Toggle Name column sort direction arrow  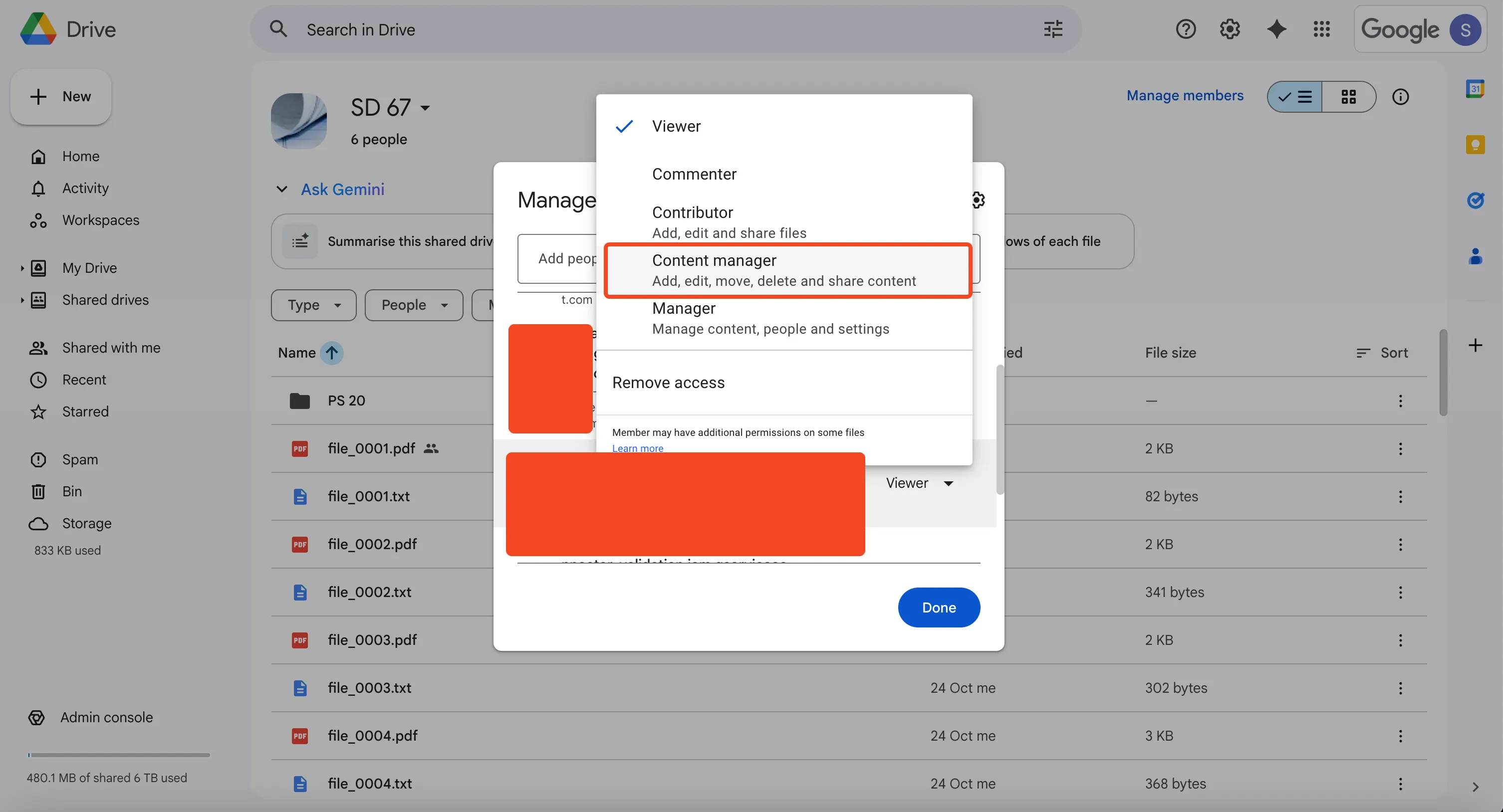331,353
